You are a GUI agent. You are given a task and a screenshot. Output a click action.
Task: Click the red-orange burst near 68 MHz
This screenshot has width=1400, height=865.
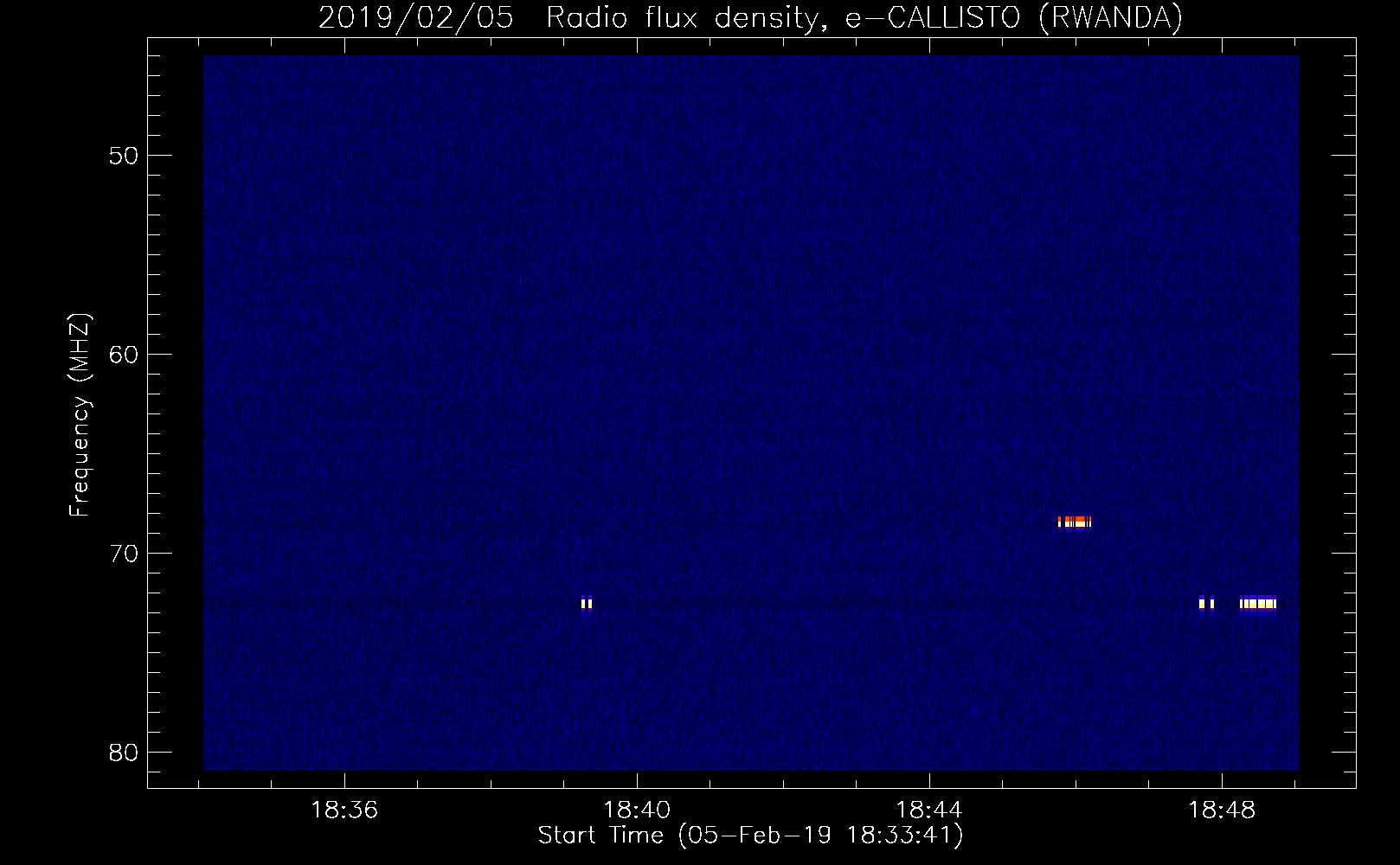point(1075,522)
